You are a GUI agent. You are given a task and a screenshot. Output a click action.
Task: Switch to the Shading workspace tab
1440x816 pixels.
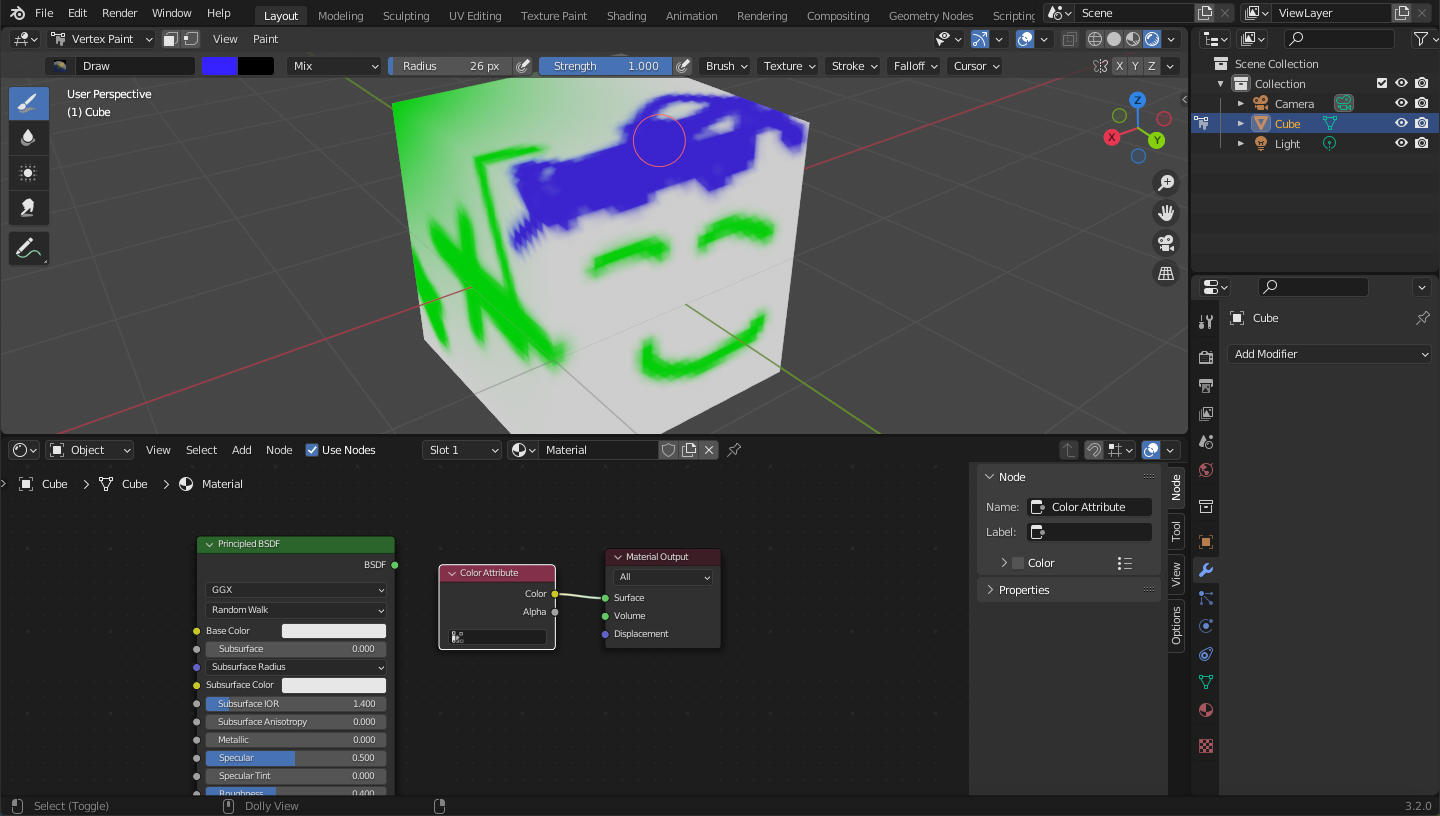point(626,16)
